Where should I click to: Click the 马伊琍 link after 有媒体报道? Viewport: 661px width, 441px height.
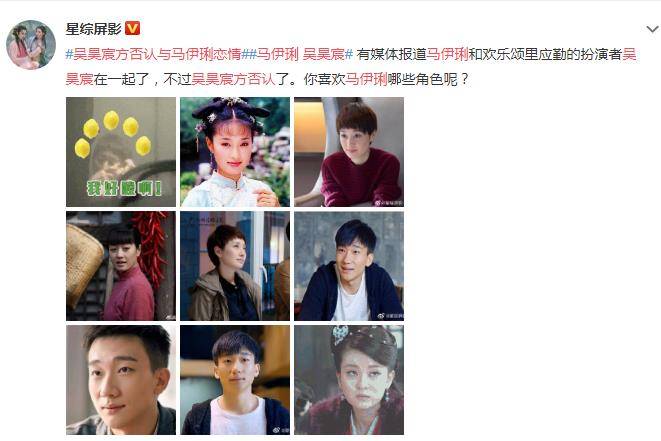pyautogui.click(x=447, y=54)
